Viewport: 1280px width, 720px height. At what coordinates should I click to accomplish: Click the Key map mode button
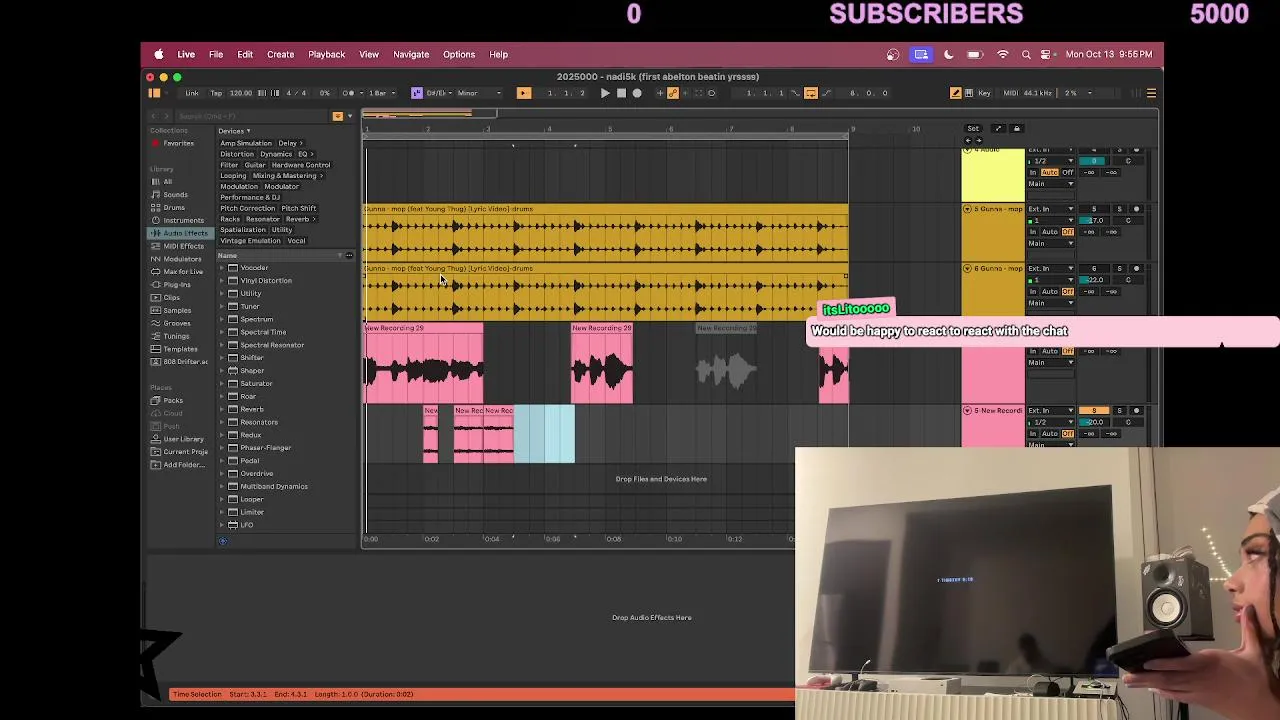tap(984, 93)
